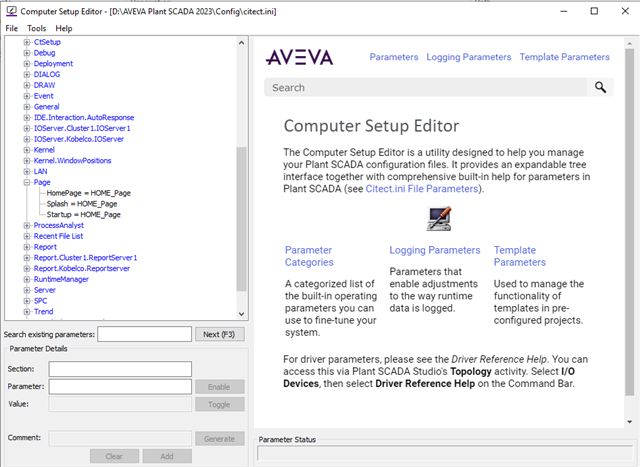The image size is (640, 467).
Task: Select Startup = HOME_Page parameter
Action: [x=84, y=215]
